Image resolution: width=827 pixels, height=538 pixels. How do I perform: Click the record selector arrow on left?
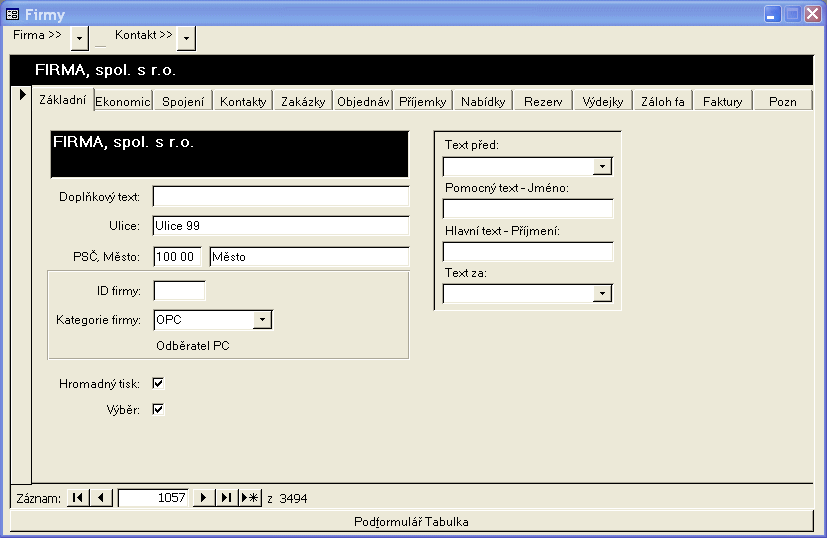tap(21, 95)
